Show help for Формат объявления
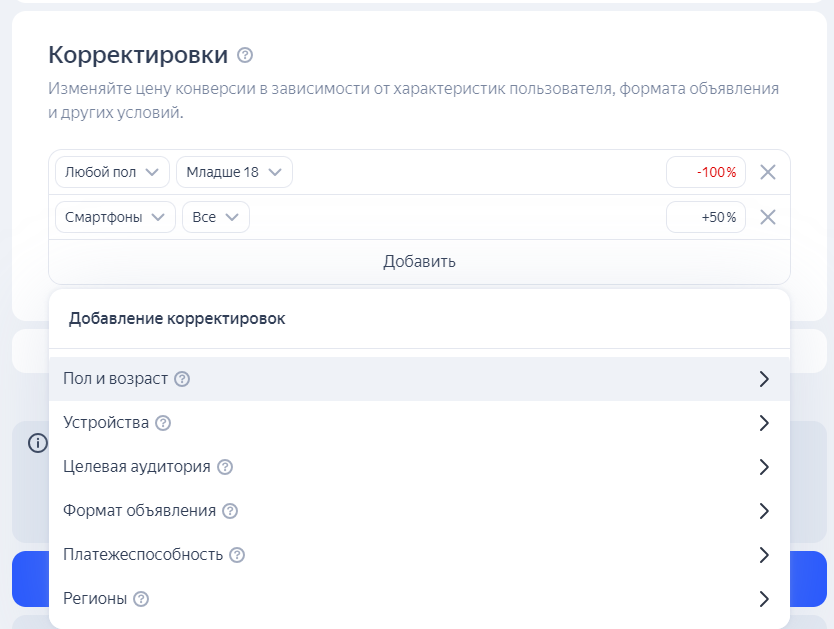The image size is (834, 629). coord(230,511)
